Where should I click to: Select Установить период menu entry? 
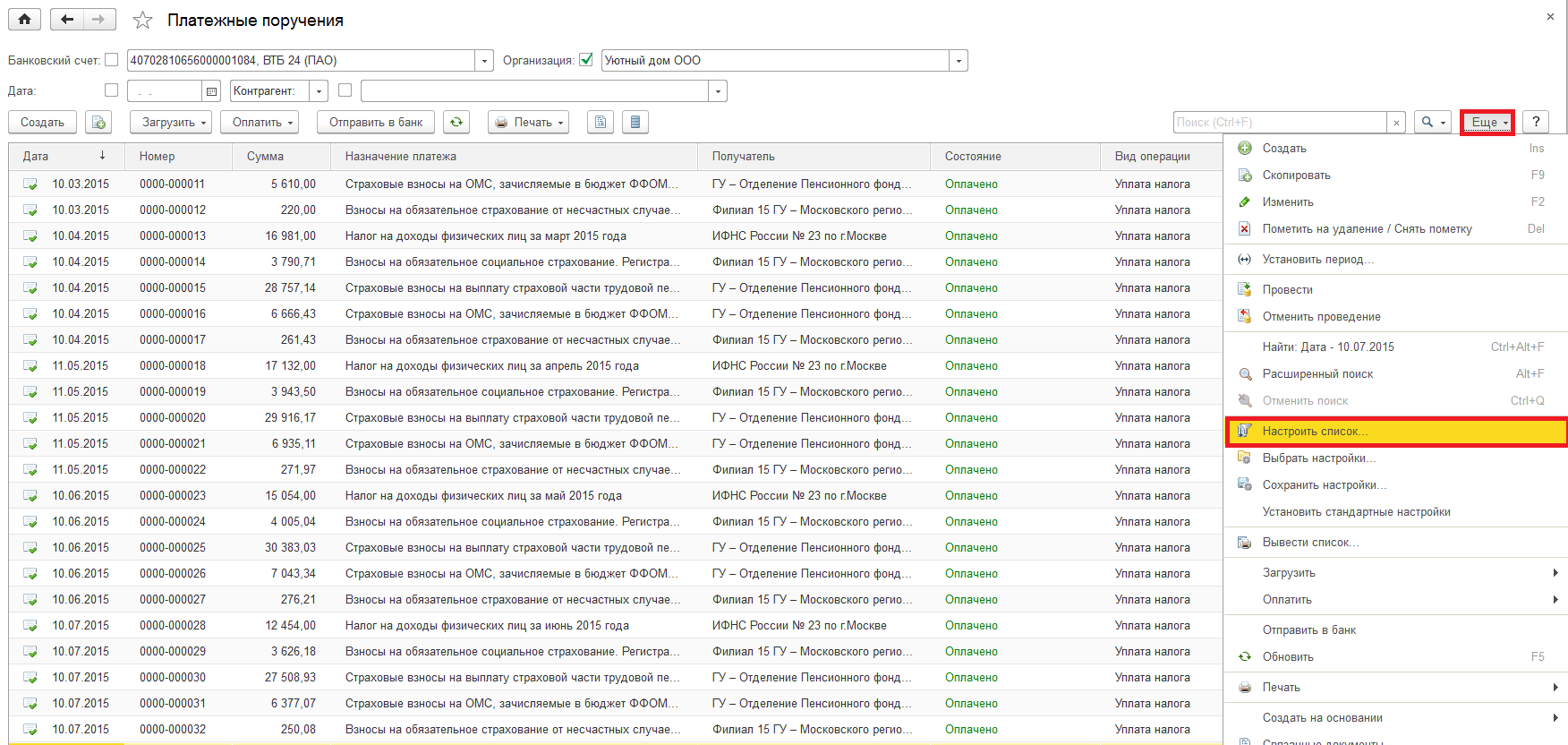[x=1395, y=259]
